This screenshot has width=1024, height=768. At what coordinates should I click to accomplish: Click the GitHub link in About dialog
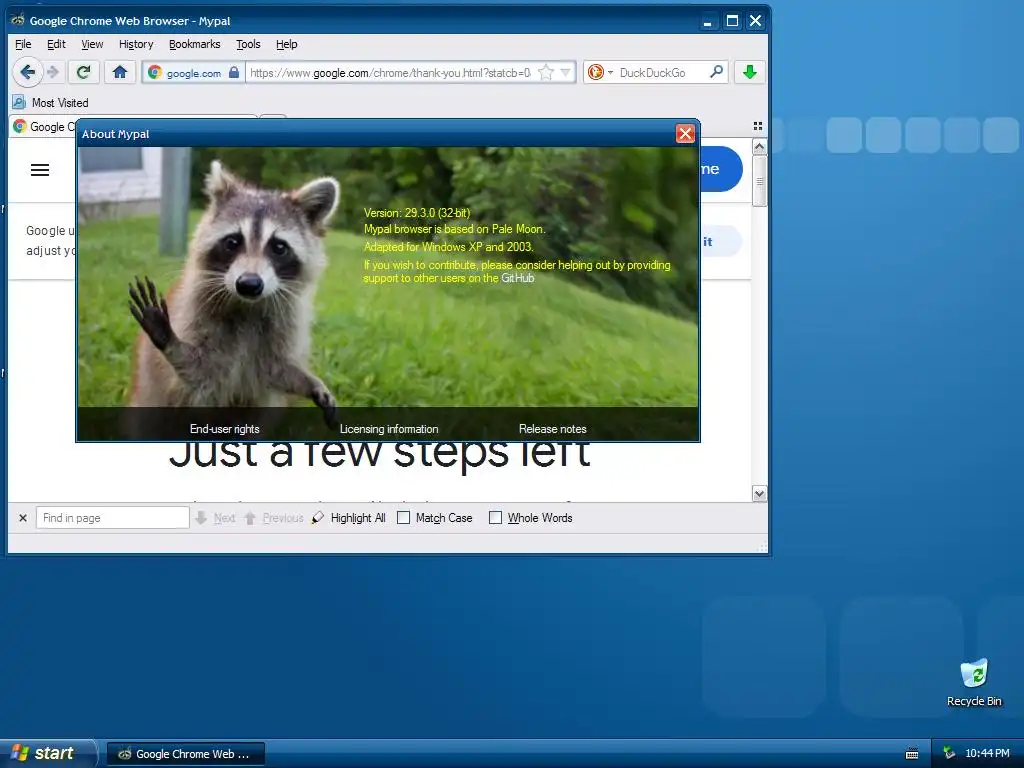pos(517,278)
